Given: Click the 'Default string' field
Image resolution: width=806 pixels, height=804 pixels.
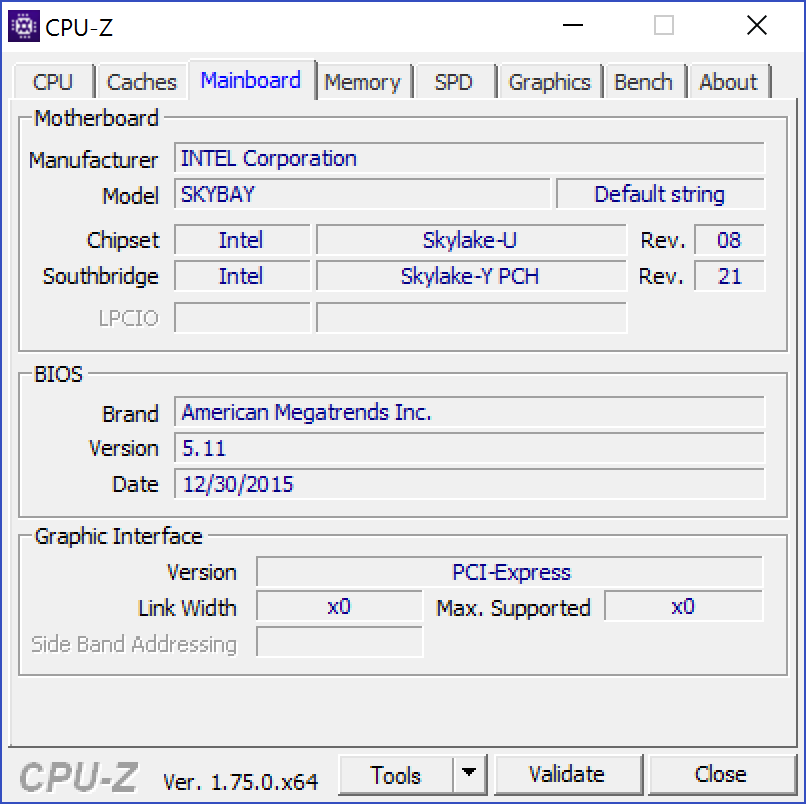Looking at the screenshot, I should coord(661,194).
